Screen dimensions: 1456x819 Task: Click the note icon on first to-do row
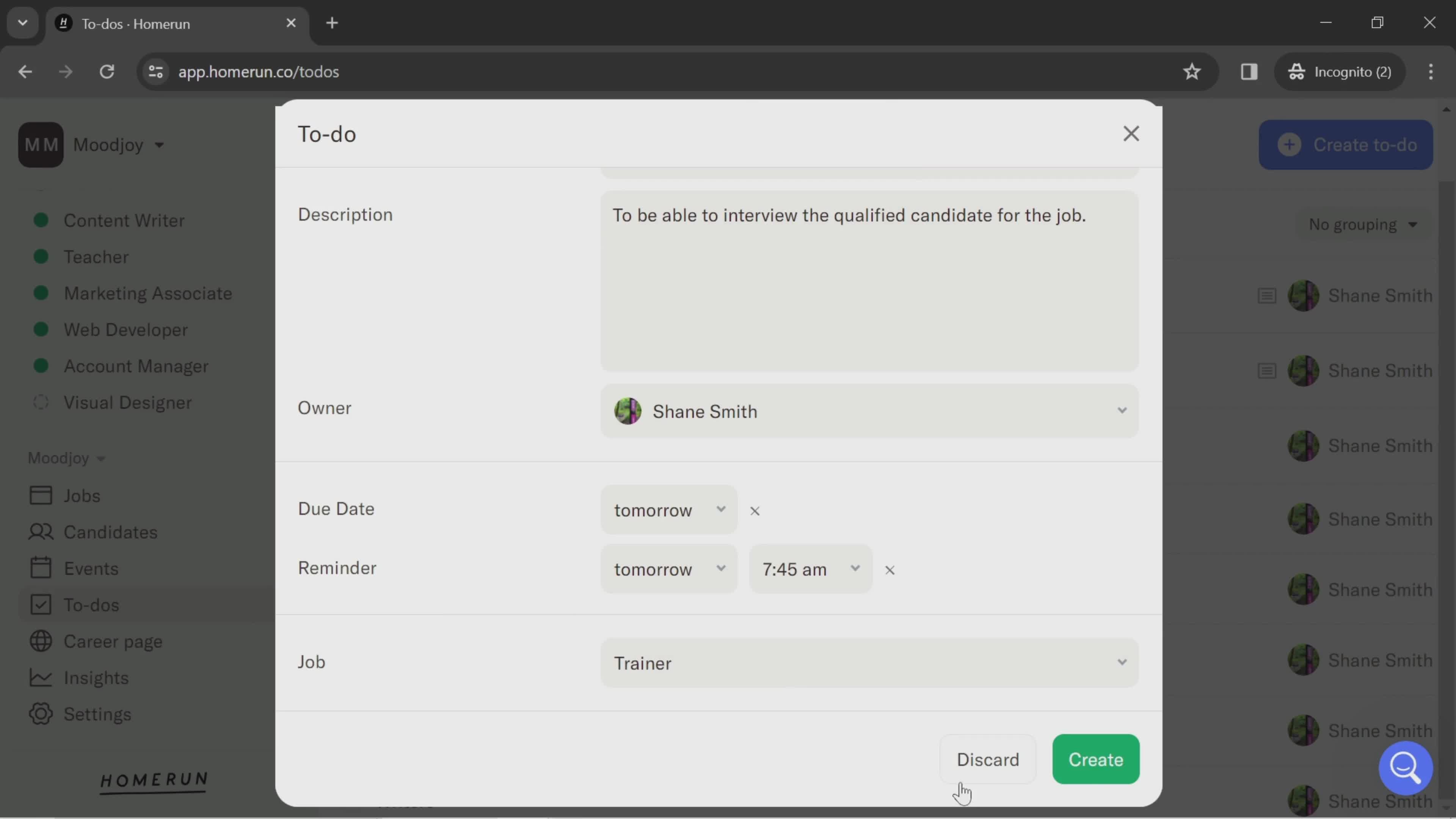[1267, 296]
